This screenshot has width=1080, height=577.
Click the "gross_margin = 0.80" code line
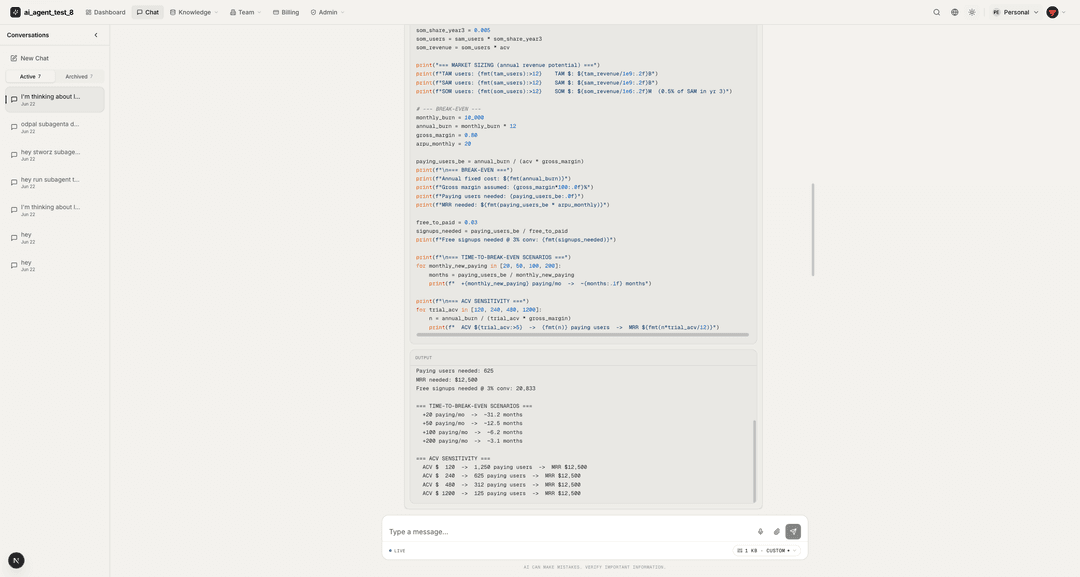tap(446, 136)
